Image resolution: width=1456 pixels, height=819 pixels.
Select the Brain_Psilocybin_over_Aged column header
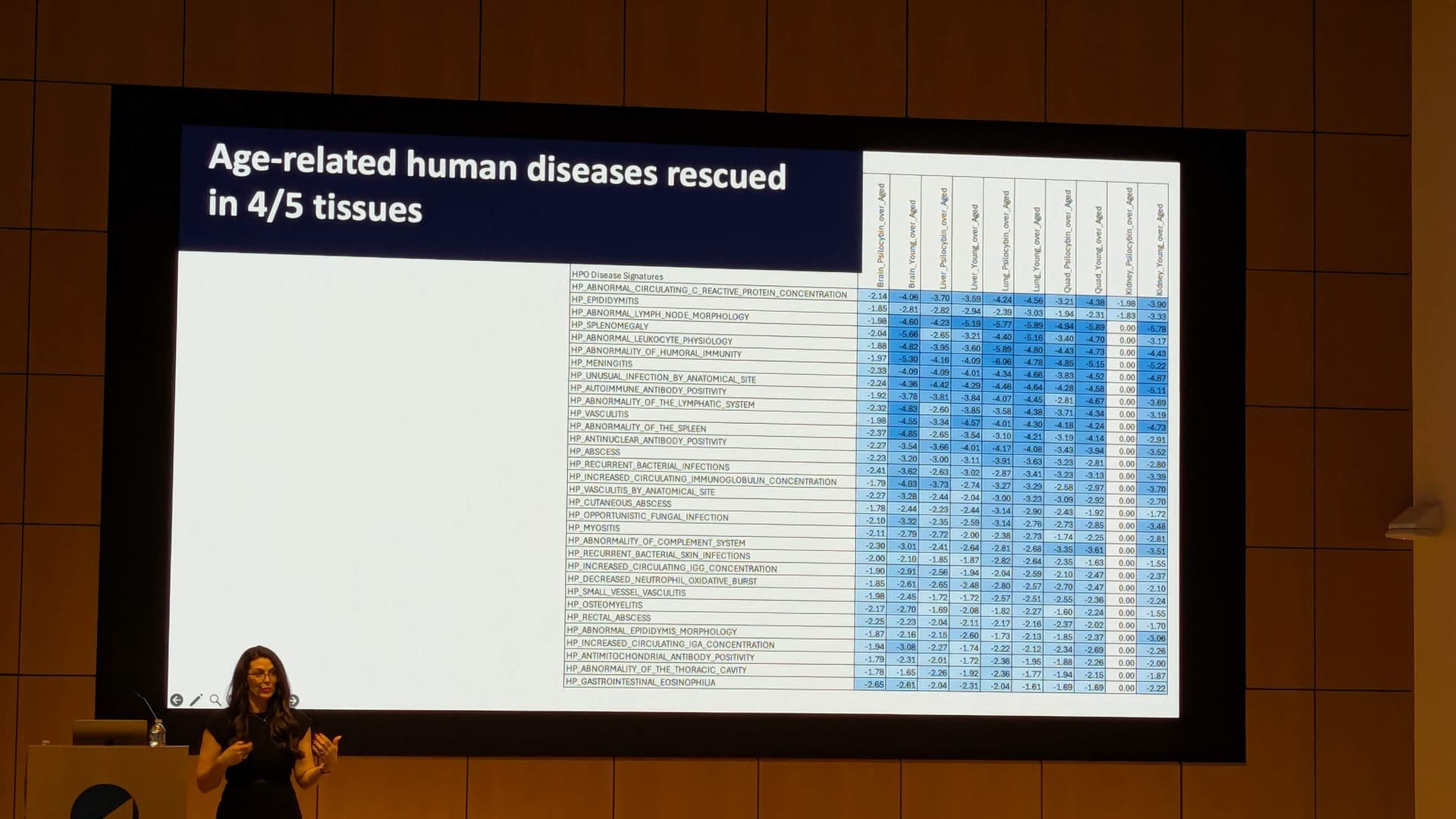[880, 235]
